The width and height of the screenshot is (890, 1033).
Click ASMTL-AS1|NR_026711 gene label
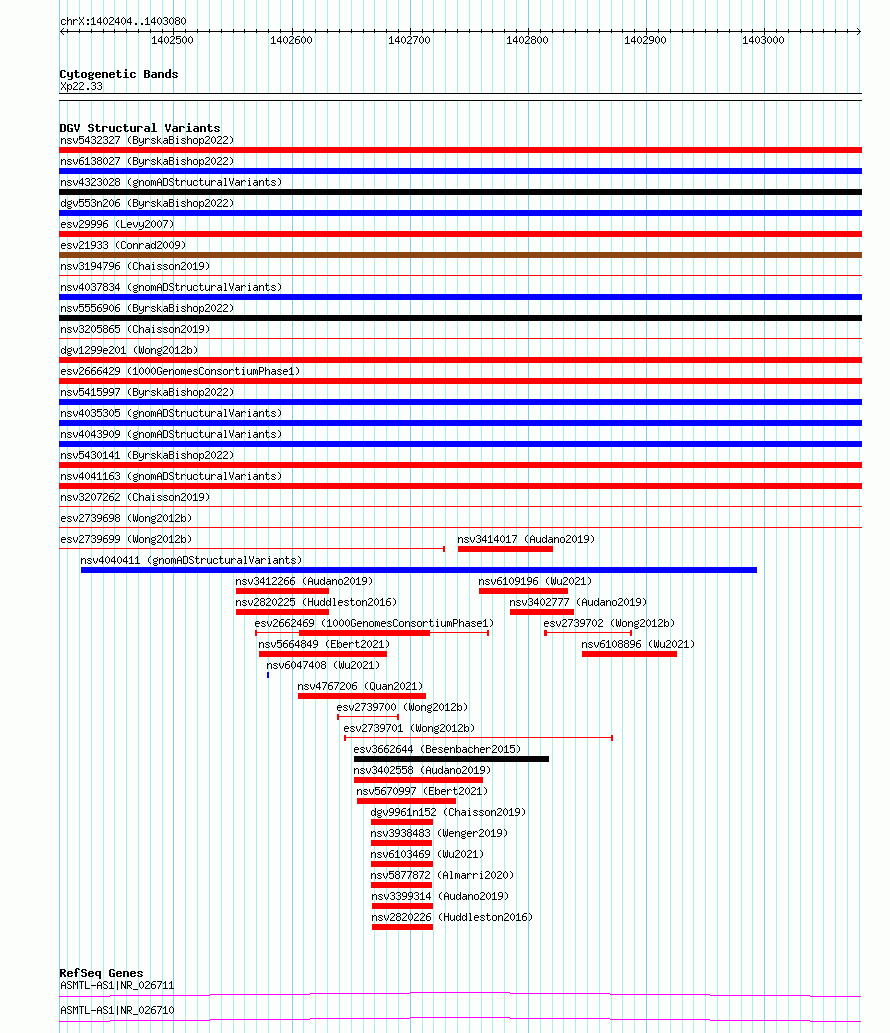point(117,986)
